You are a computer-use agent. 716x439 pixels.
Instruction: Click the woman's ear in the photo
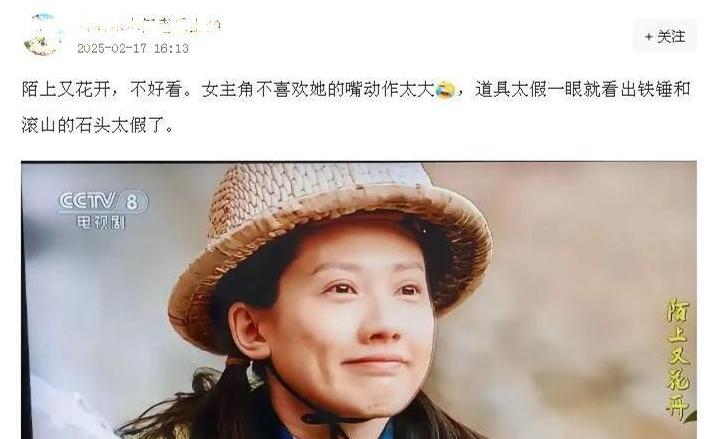249,329
